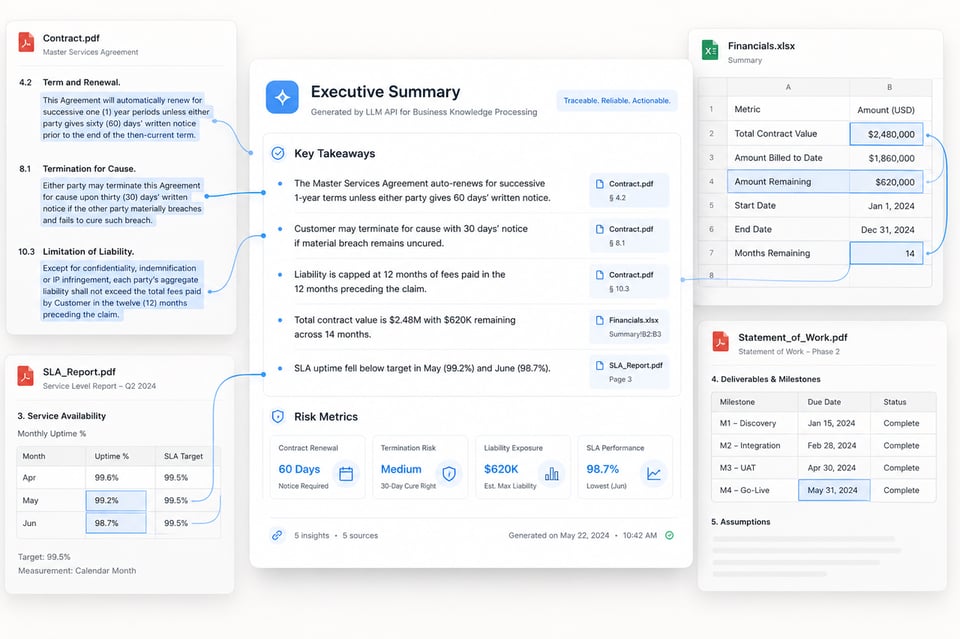The height and width of the screenshot is (639, 960).
Task: Select cell $2,480,000 in Financials.xlsx
Action: 886,134
